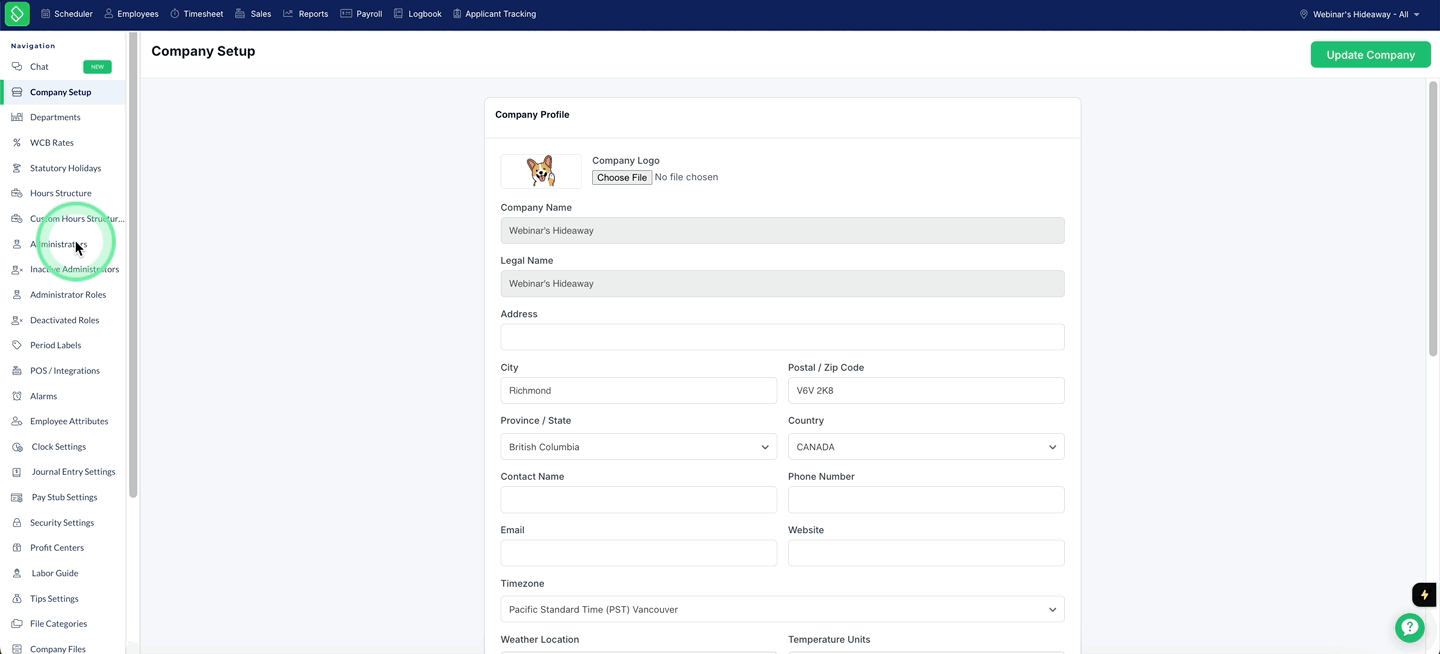Image resolution: width=1440 pixels, height=654 pixels.
Task: Click the Departments icon in sidebar
Action: [17, 117]
